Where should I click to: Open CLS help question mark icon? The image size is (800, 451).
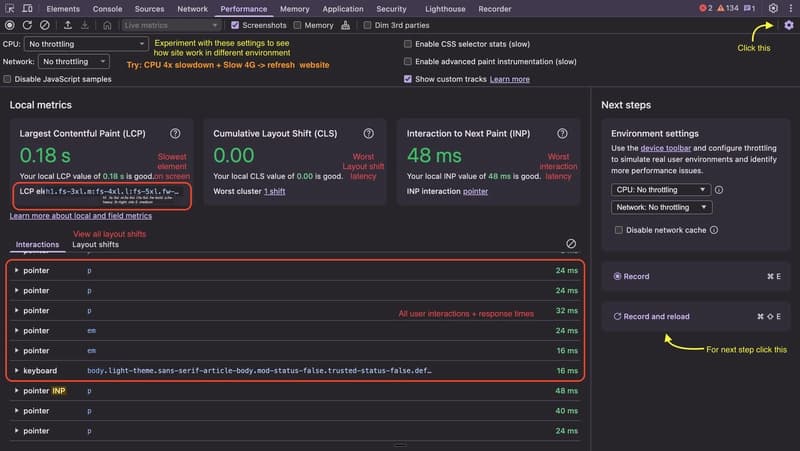pyautogui.click(x=368, y=133)
